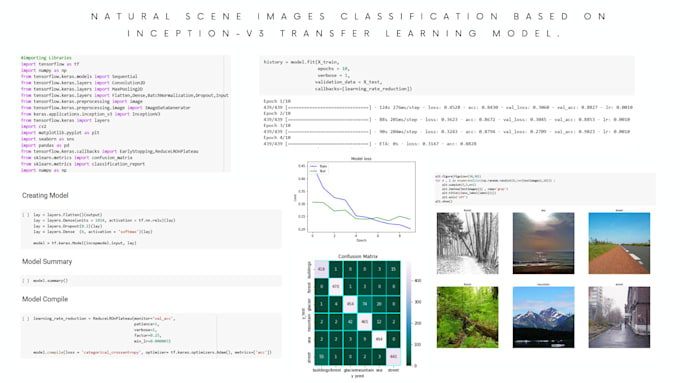Click the mountain-mountain diagonal matrix cell
This screenshot has height=383, width=680.
pos(364,321)
